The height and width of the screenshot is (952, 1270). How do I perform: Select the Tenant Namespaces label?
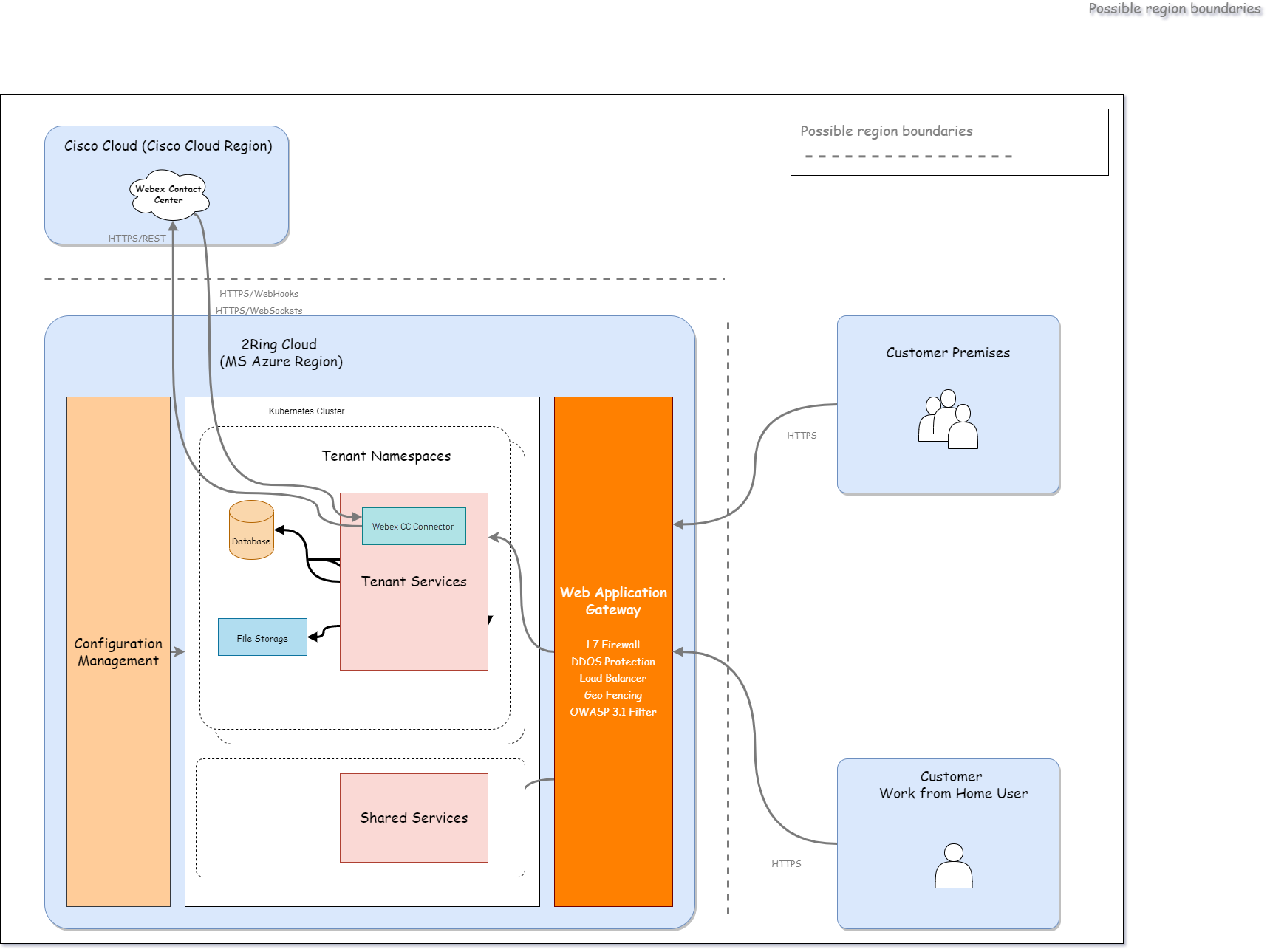pos(386,456)
